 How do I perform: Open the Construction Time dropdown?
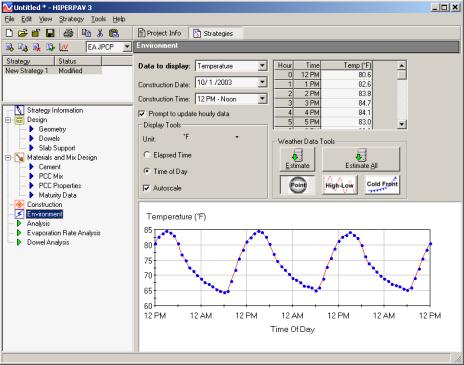pos(263,99)
